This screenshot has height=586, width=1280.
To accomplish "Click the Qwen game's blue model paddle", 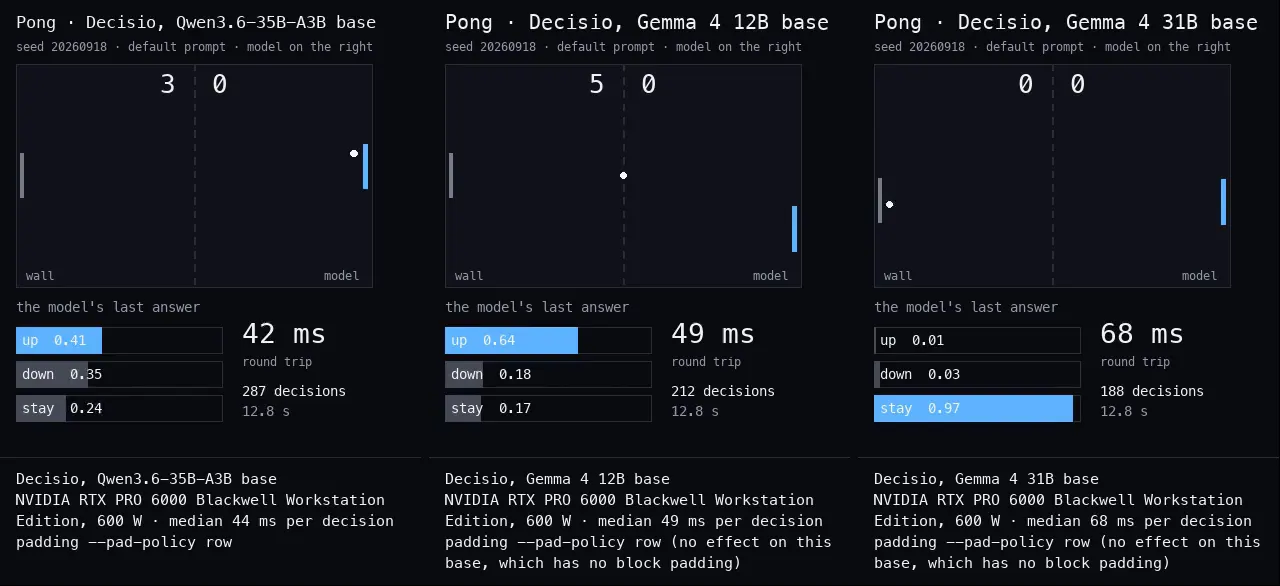I will pos(365,166).
